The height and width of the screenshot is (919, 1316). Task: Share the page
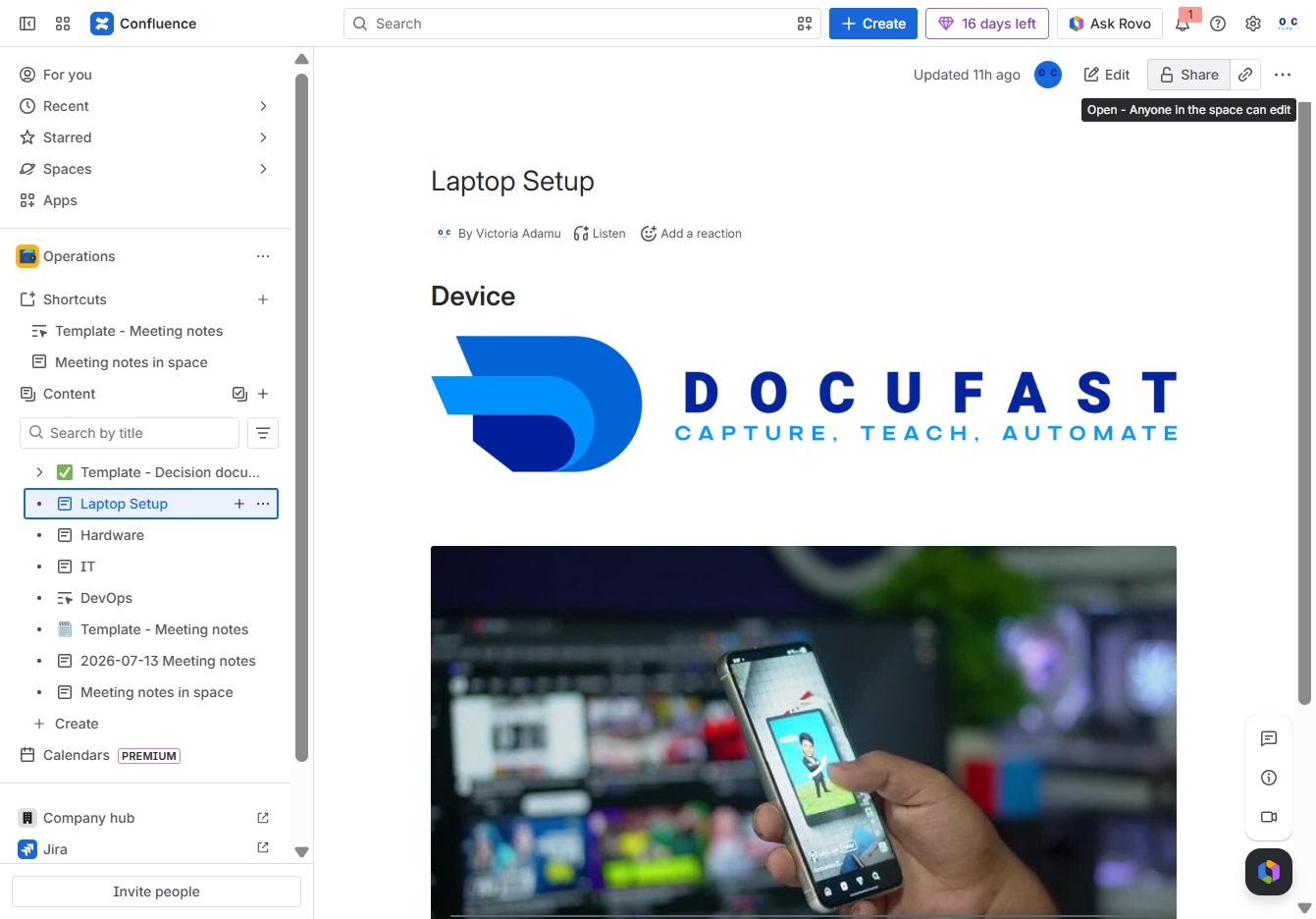coord(1188,75)
